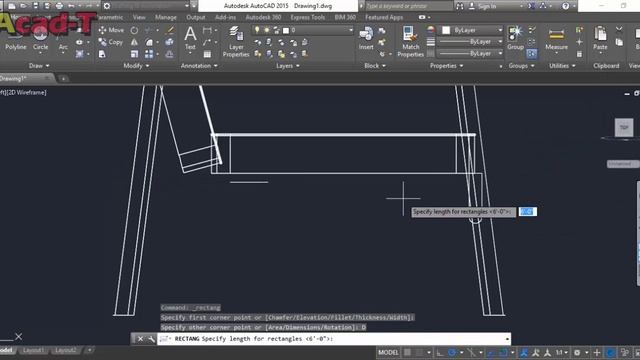
Task: Open Layer Properties manager
Action: click(236, 41)
